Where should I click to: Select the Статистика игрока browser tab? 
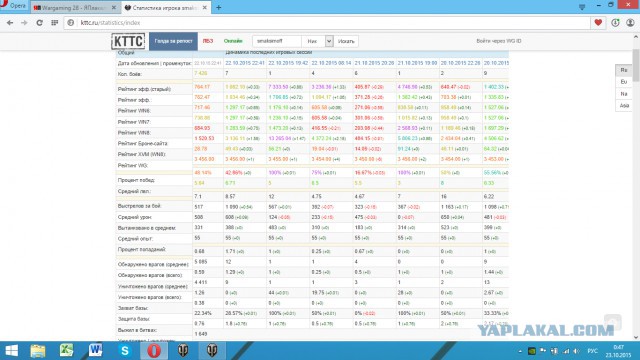(x=165, y=8)
